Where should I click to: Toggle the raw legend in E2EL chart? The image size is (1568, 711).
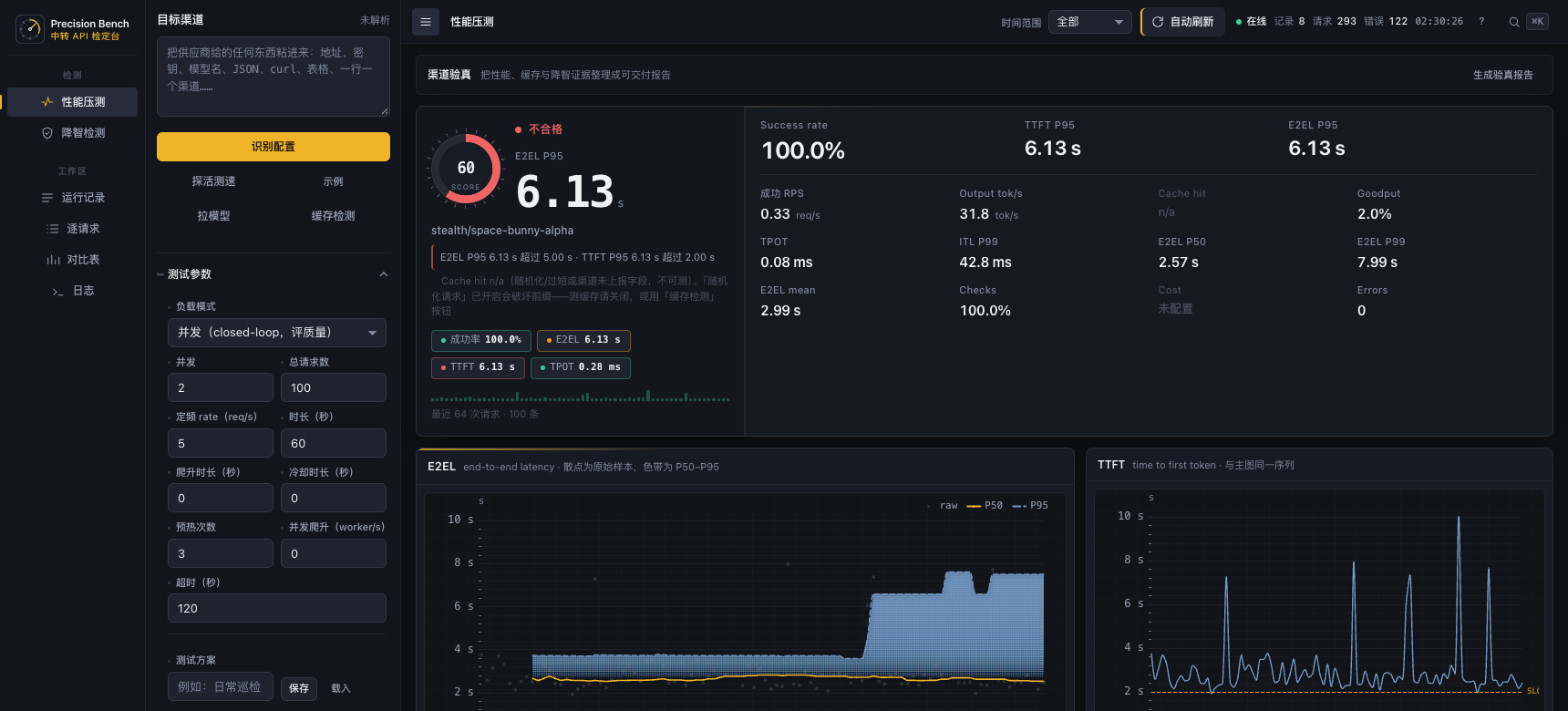point(943,505)
